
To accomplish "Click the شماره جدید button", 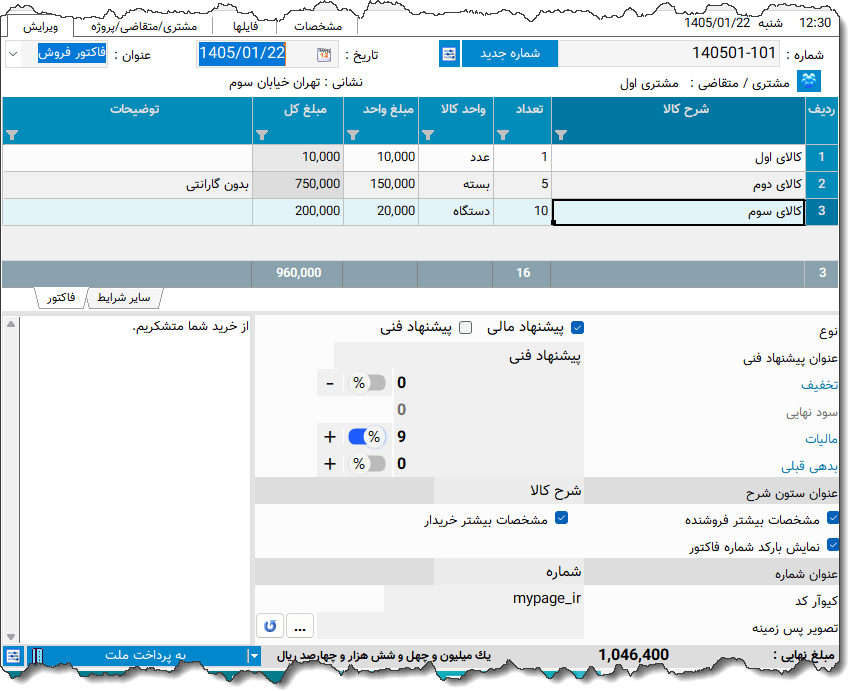I will [510, 53].
